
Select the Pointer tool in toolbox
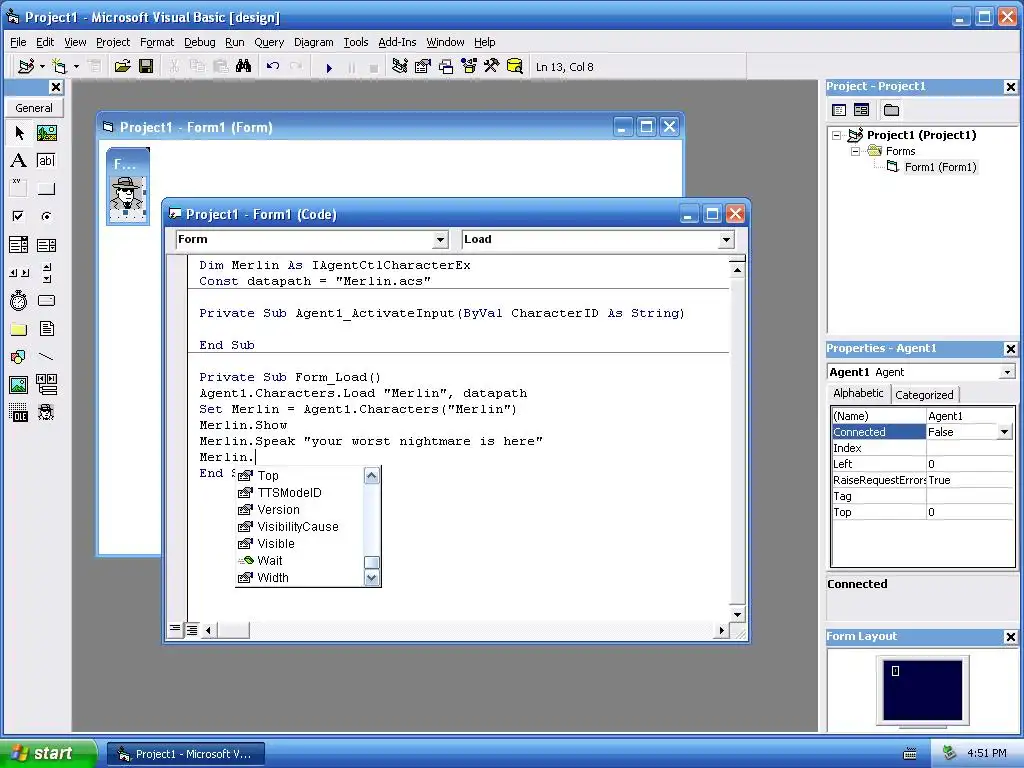19,133
